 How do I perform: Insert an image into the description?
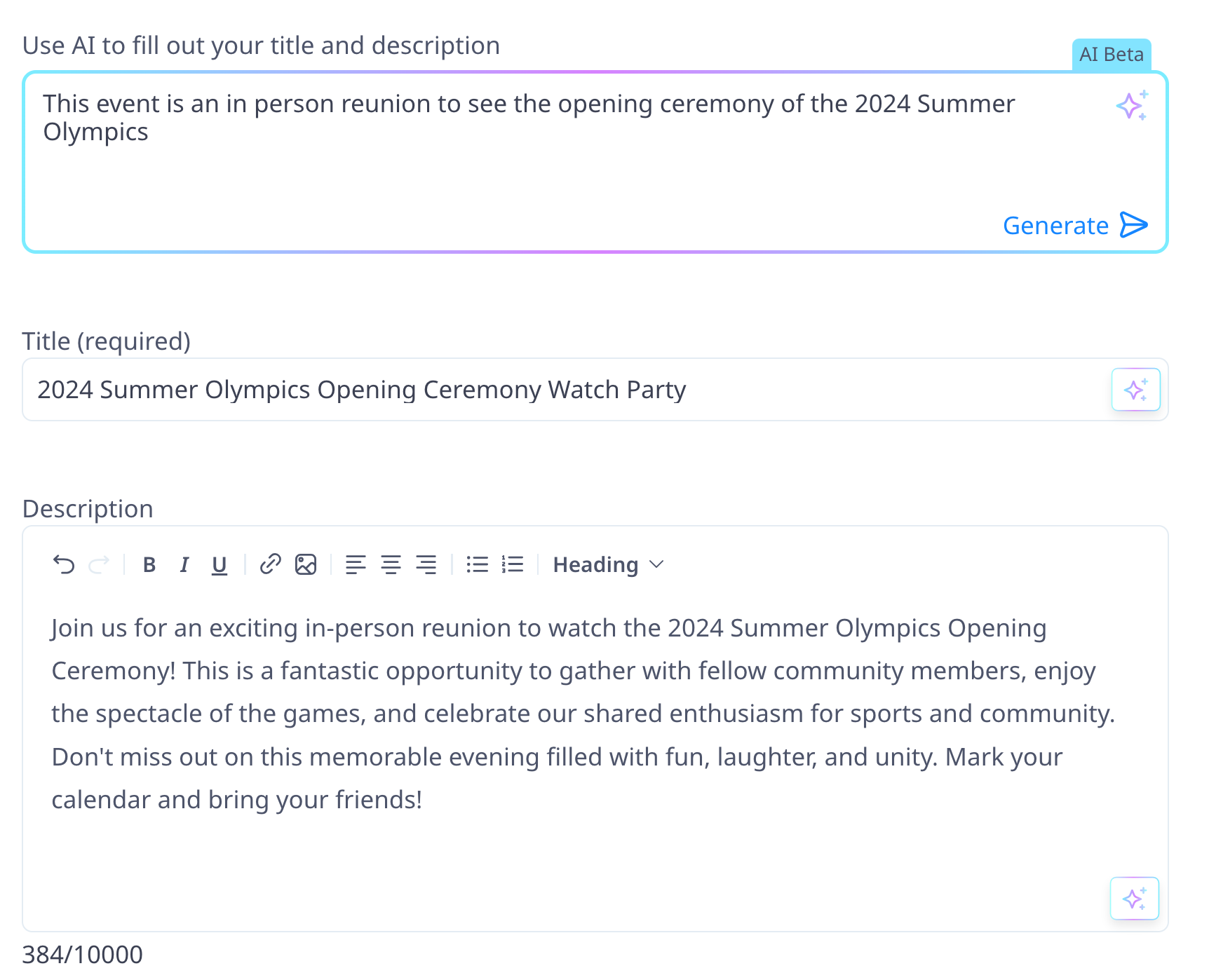(x=306, y=565)
